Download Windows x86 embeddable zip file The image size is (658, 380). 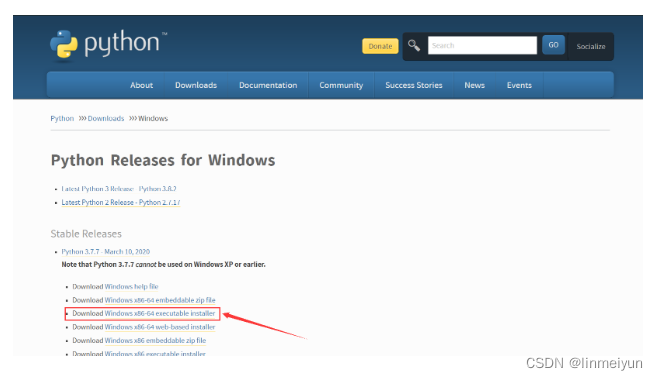155,340
